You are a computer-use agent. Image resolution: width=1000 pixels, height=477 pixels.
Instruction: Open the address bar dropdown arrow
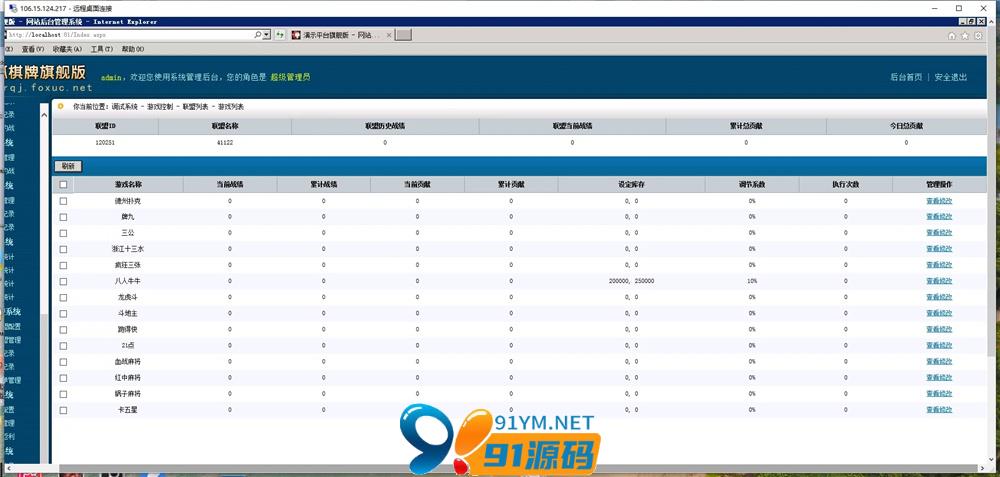pyautogui.click(x=267, y=35)
